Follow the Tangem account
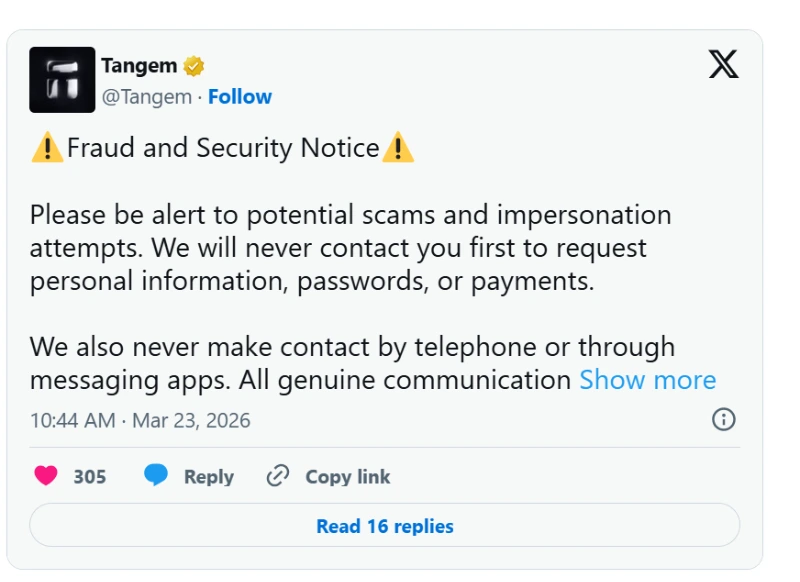This screenshot has width=800, height=582. pyautogui.click(x=240, y=97)
